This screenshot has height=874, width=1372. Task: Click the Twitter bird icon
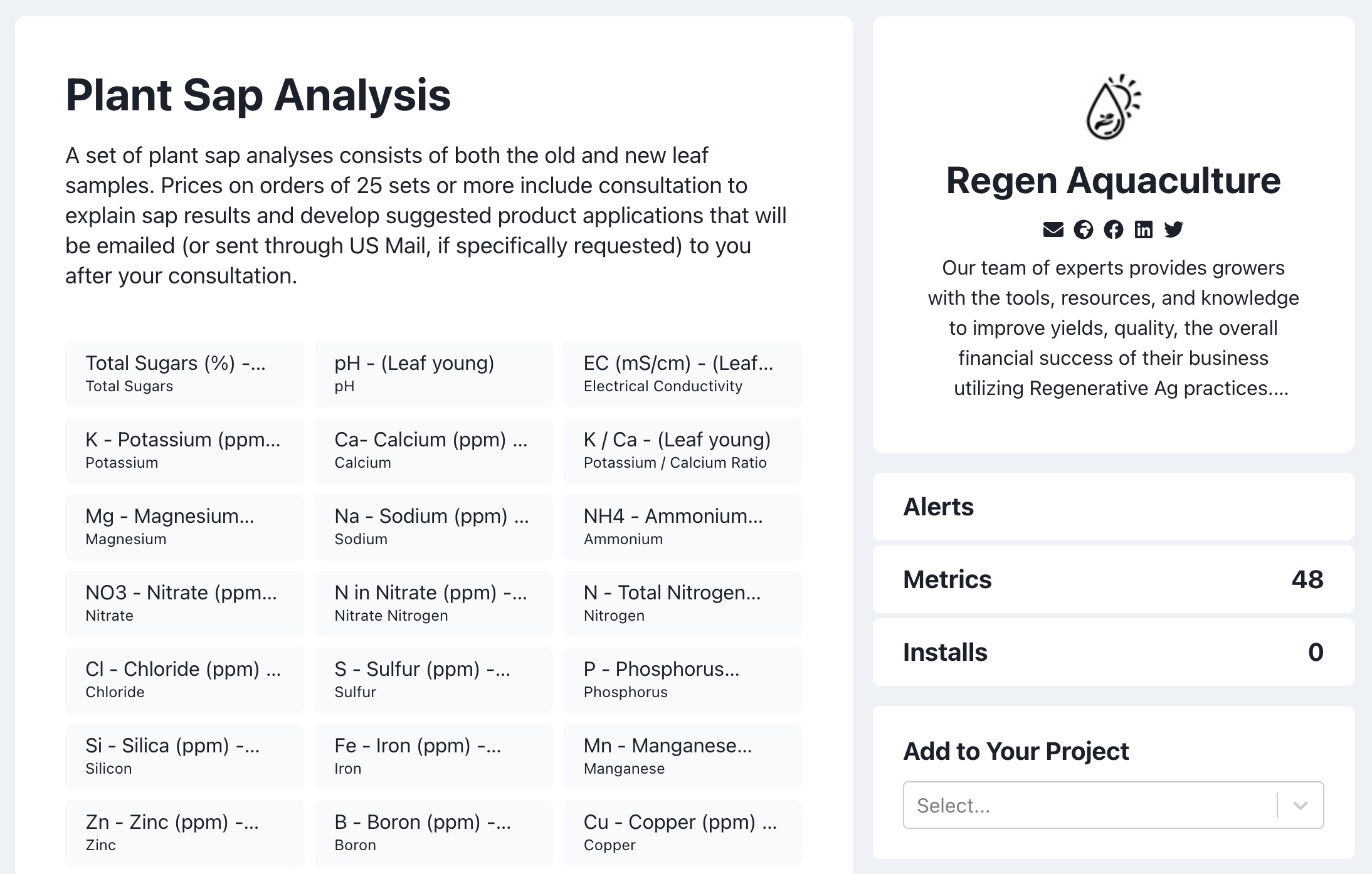pos(1173,229)
